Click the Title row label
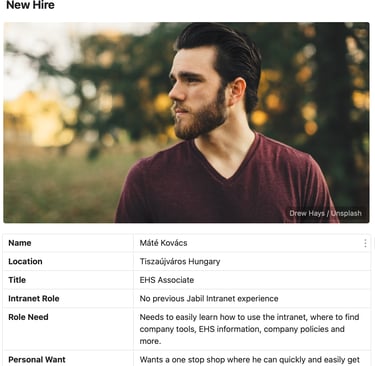 pyautogui.click(x=17, y=280)
